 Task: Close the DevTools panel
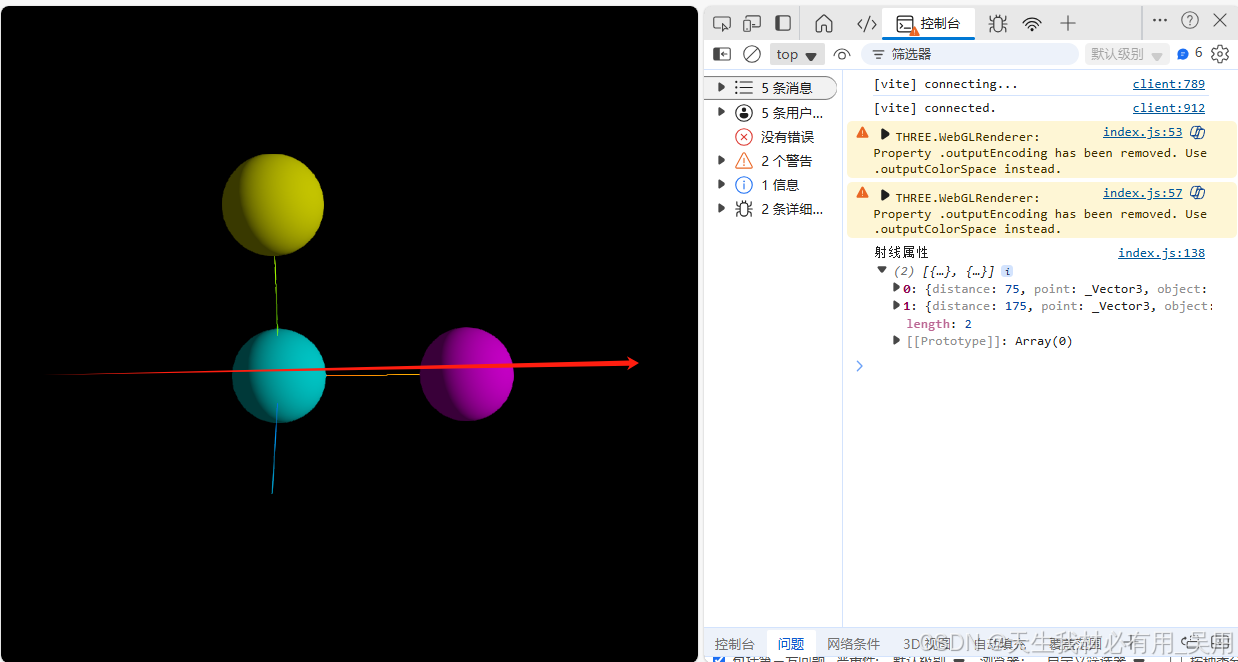pyautogui.click(x=1220, y=20)
